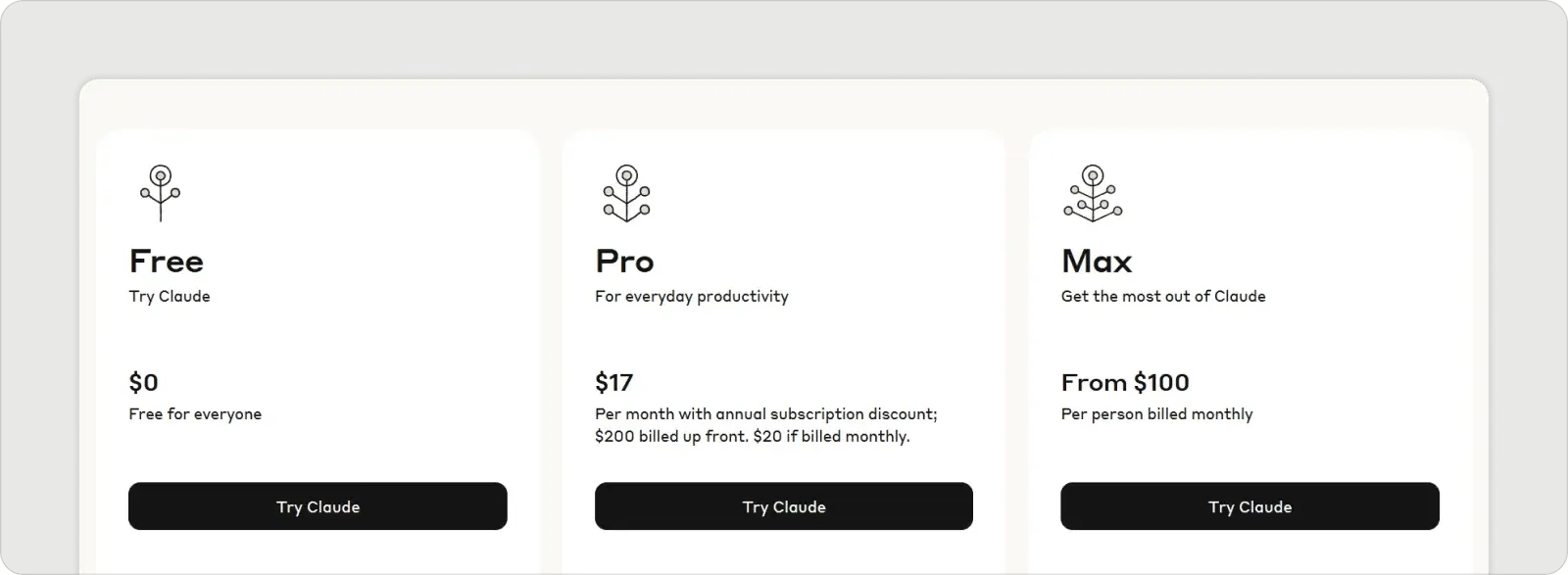Click the $0 price text

[x=144, y=382]
